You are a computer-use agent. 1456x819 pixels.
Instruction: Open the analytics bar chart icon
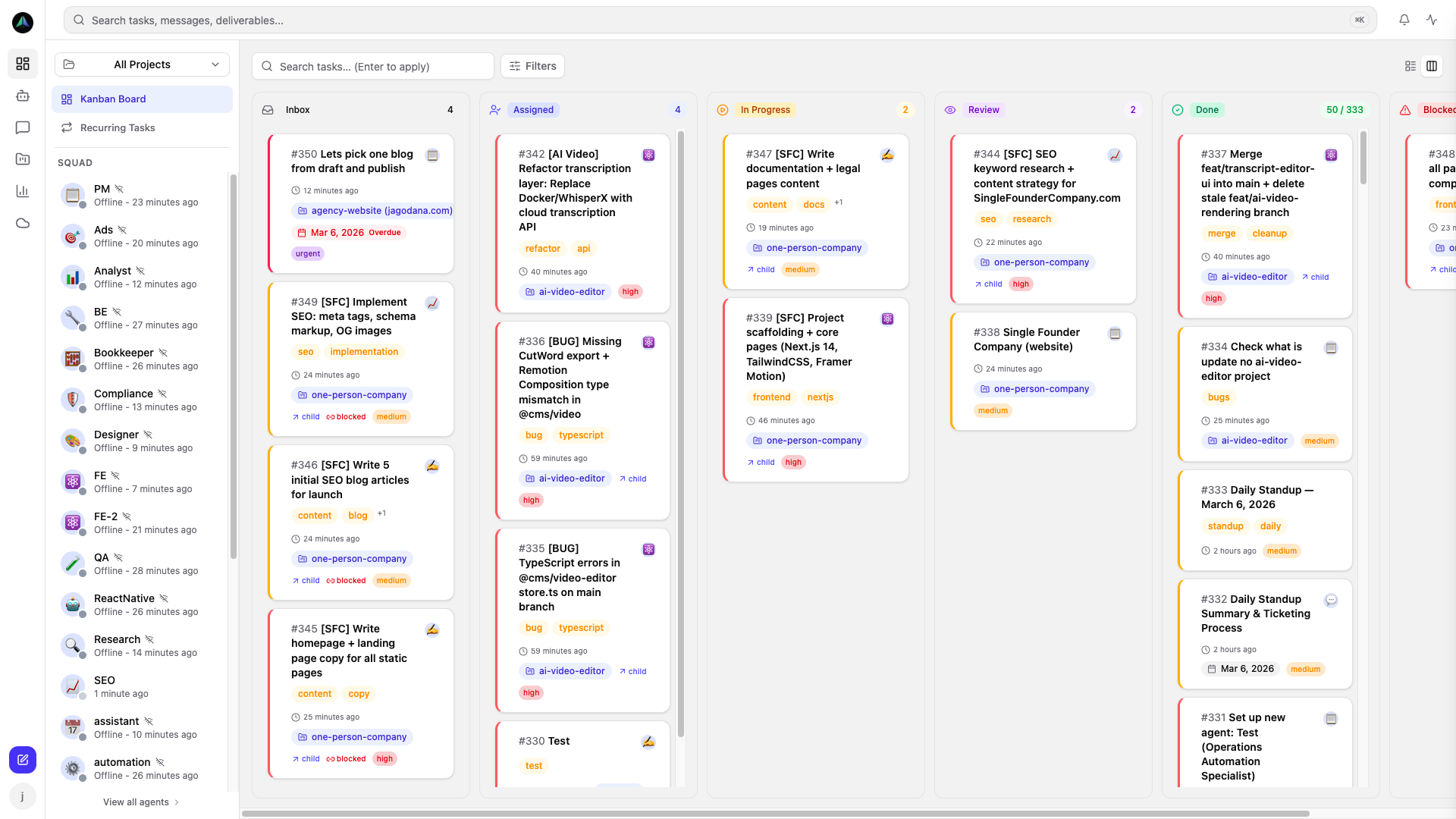coord(23,191)
